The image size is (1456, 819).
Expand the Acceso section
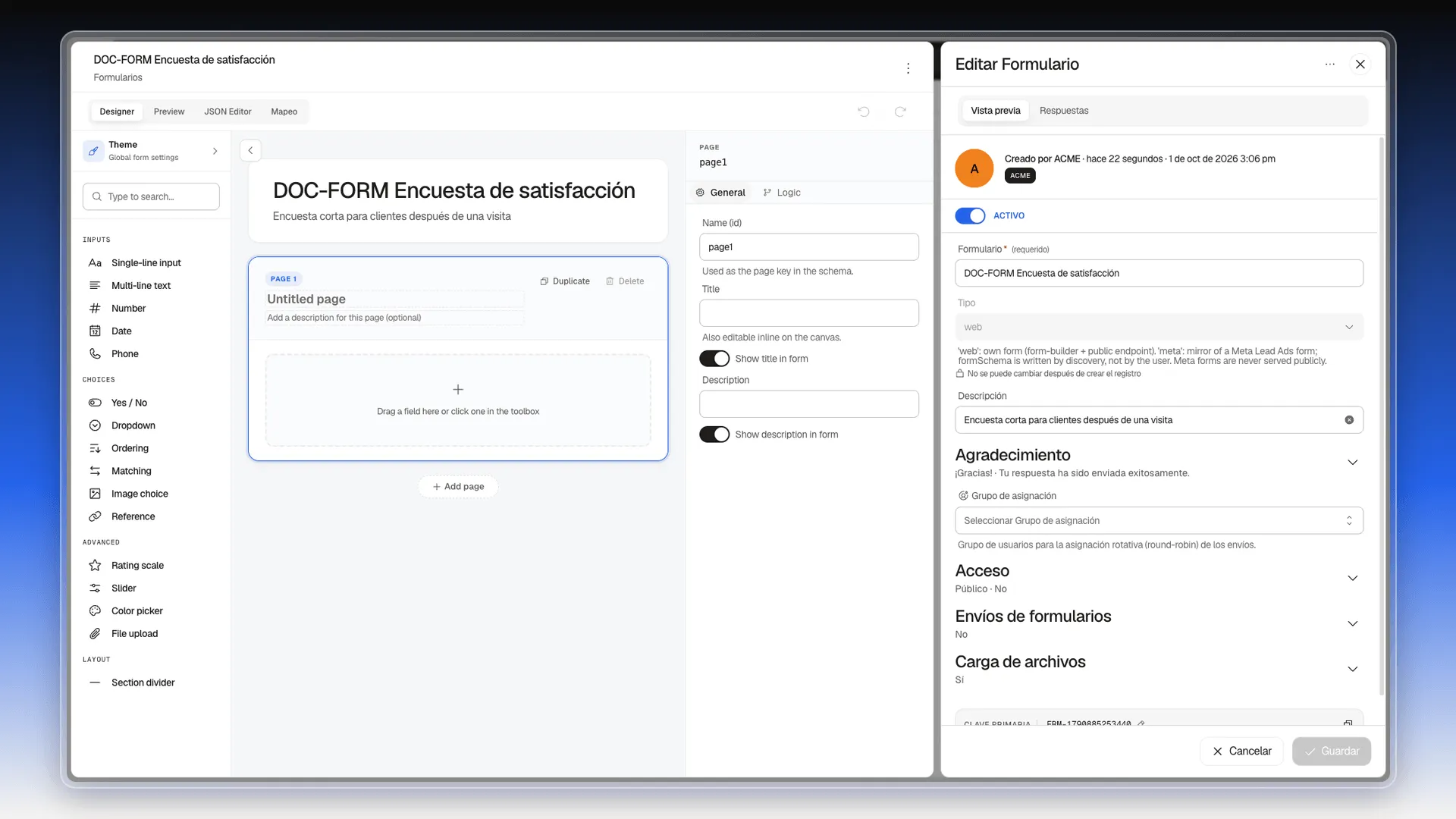click(x=1352, y=579)
